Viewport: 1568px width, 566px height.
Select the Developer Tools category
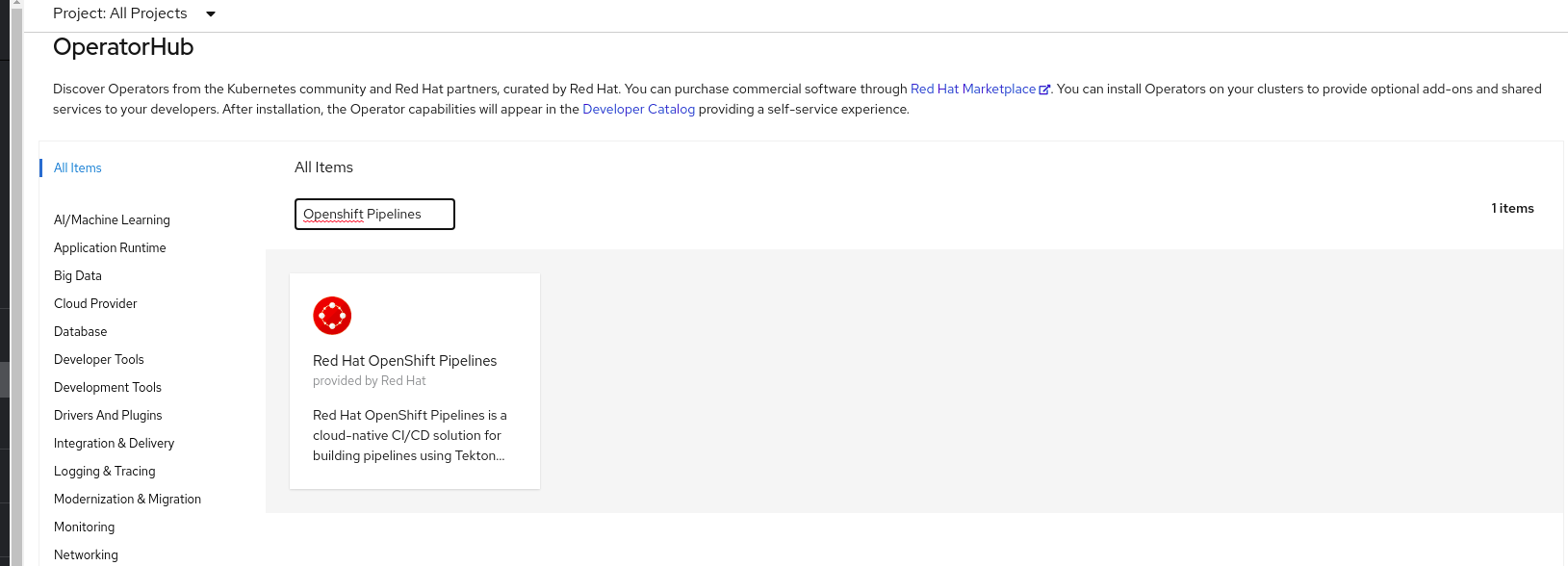pos(99,359)
